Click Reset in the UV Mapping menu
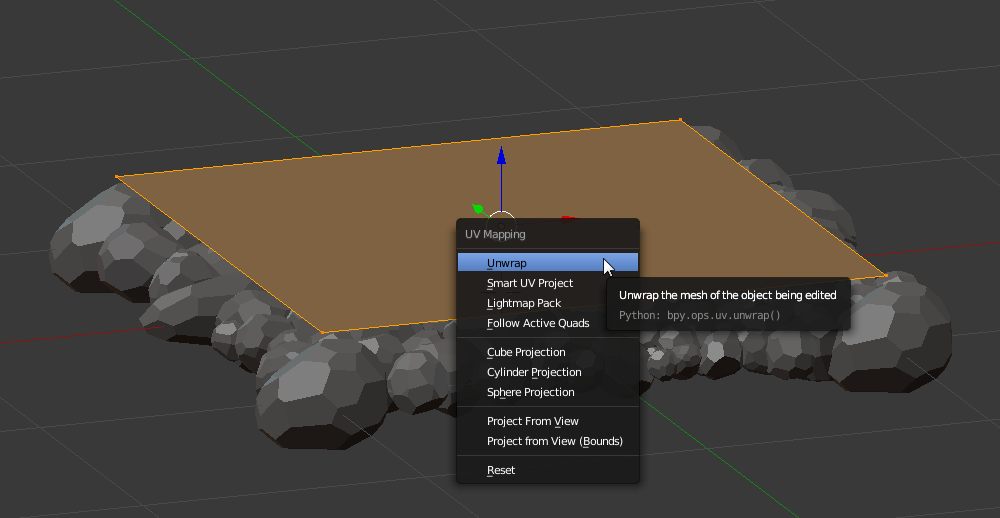The height and width of the screenshot is (518, 1000). coord(501,470)
